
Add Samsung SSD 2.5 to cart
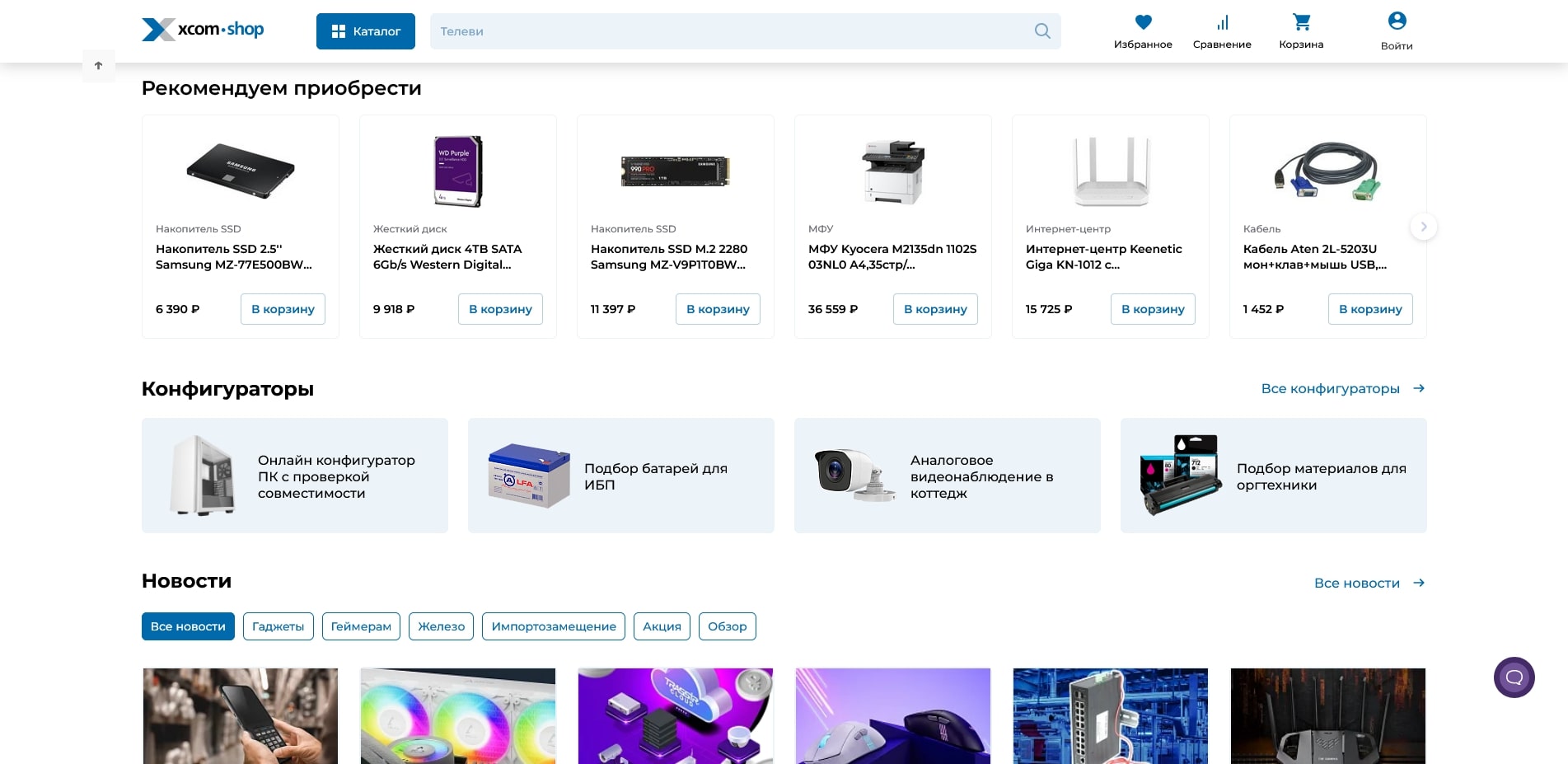pyautogui.click(x=283, y=309)
